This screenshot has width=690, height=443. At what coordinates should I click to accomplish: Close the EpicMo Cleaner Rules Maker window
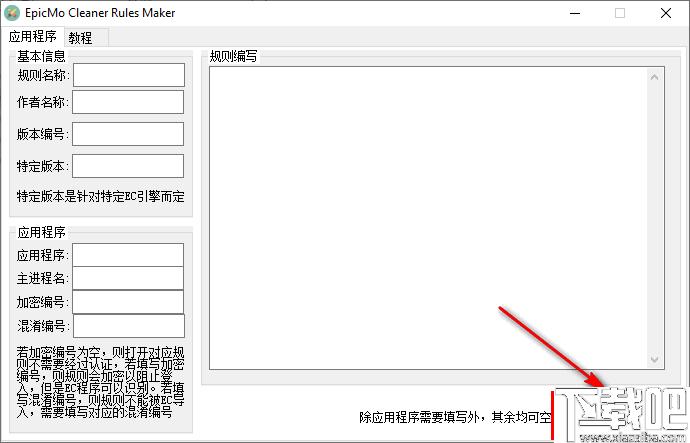pyautogui.click(x=666, y=13)
